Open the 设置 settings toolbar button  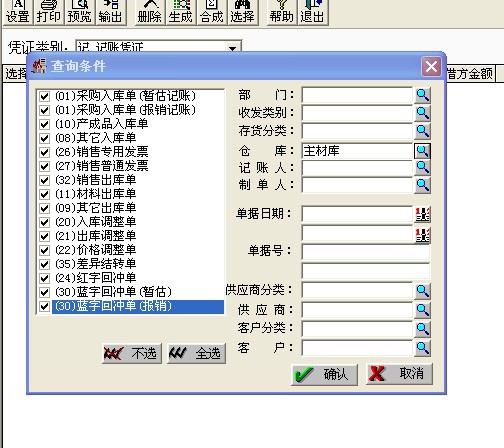click(18, 12)
